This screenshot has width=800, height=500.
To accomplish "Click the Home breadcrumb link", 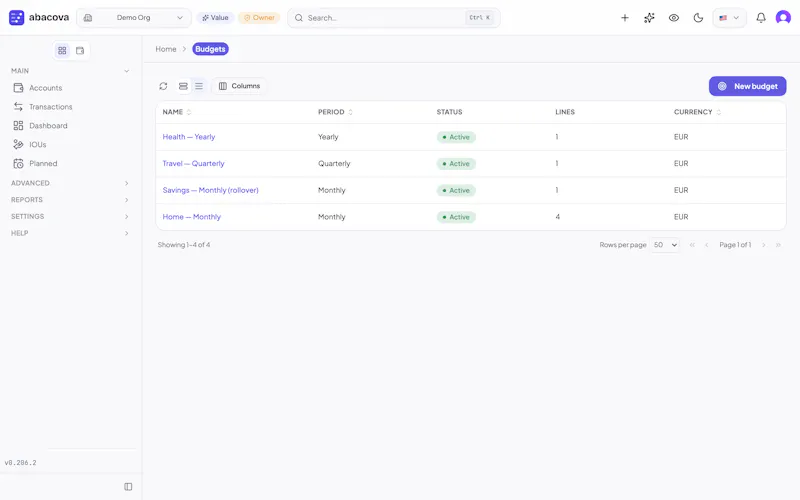I will [166, 49].
